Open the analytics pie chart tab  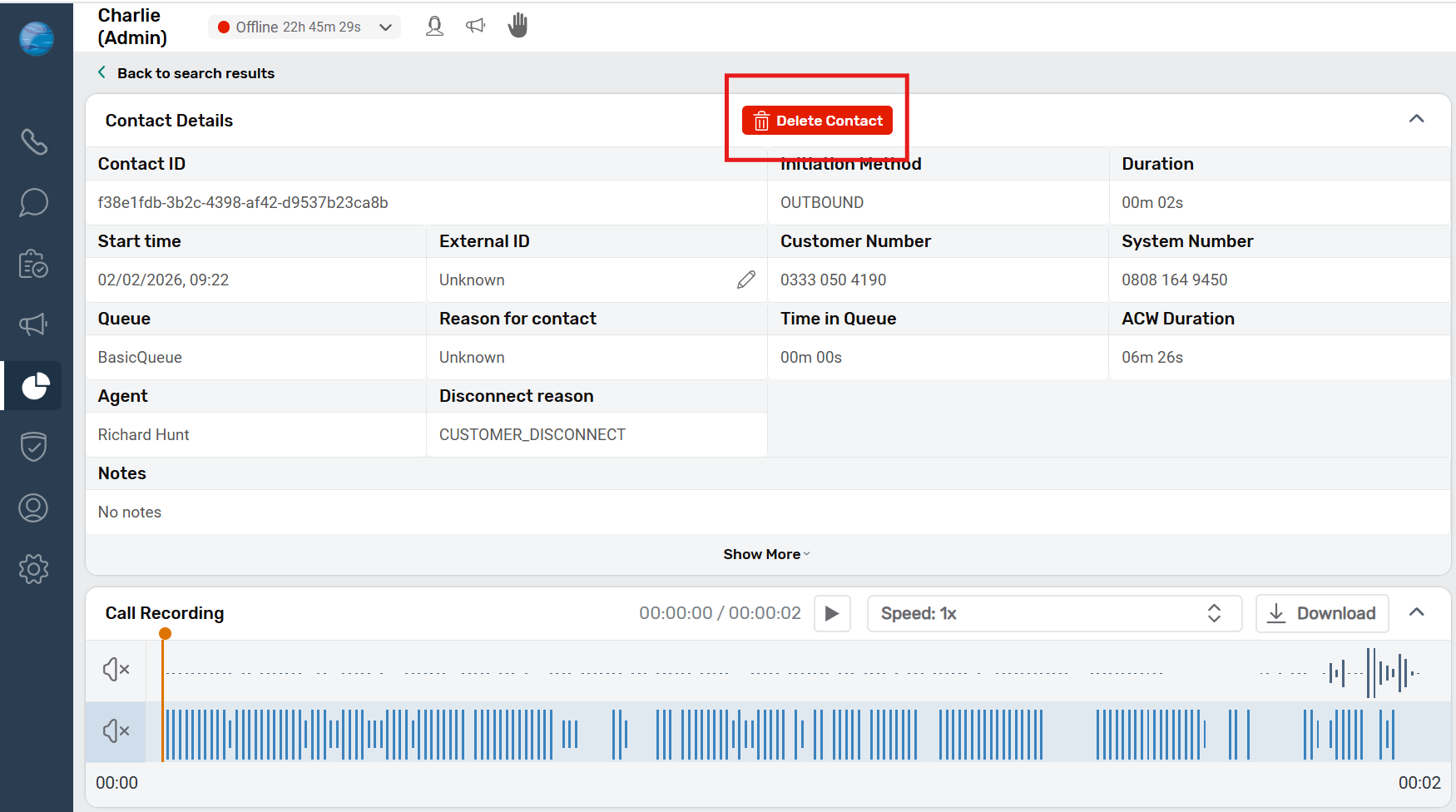click(x=34, y=386)
